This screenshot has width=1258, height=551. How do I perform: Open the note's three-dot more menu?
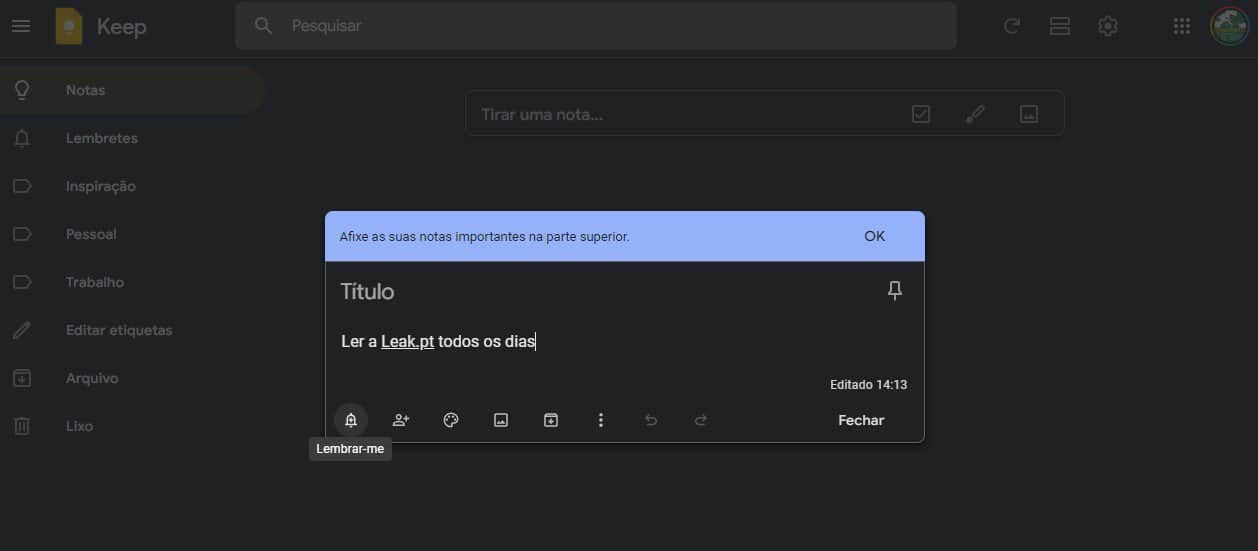[601, 420]
